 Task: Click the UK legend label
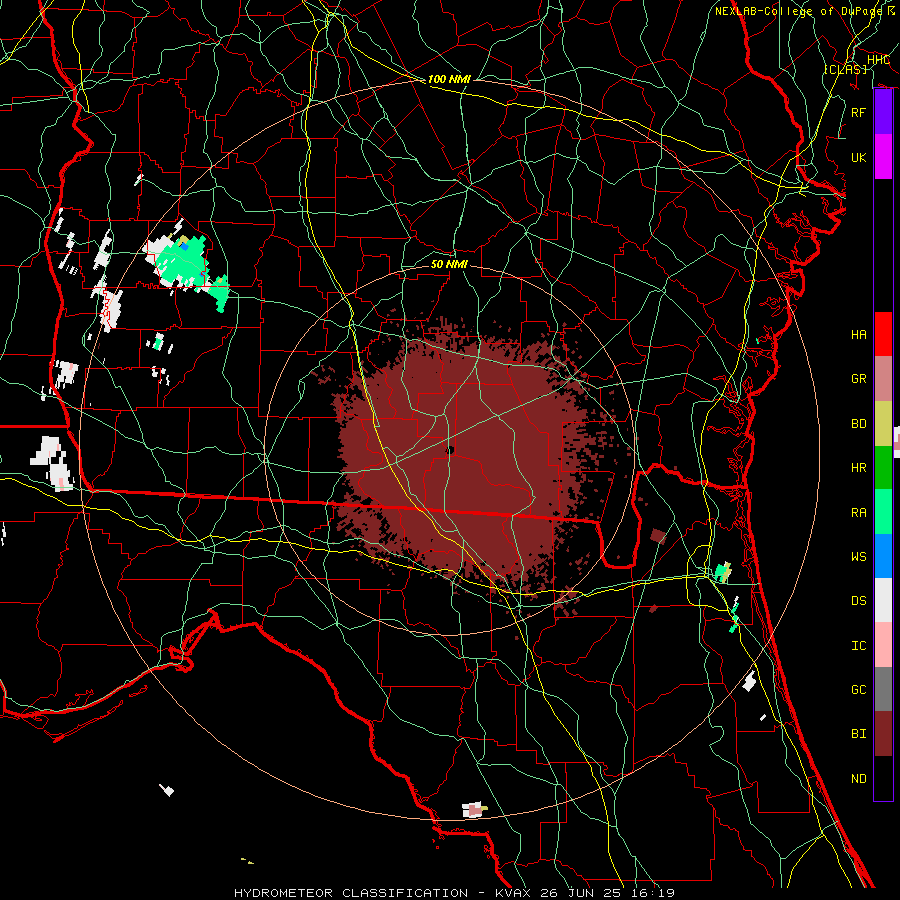tap(859, 158)
